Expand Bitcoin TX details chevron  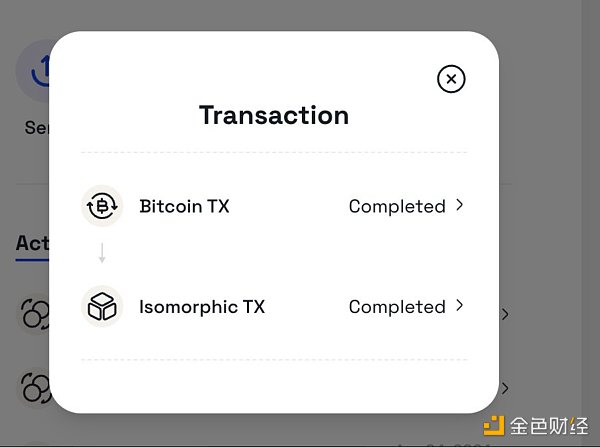pyautogui.click(x=460, y=205)
